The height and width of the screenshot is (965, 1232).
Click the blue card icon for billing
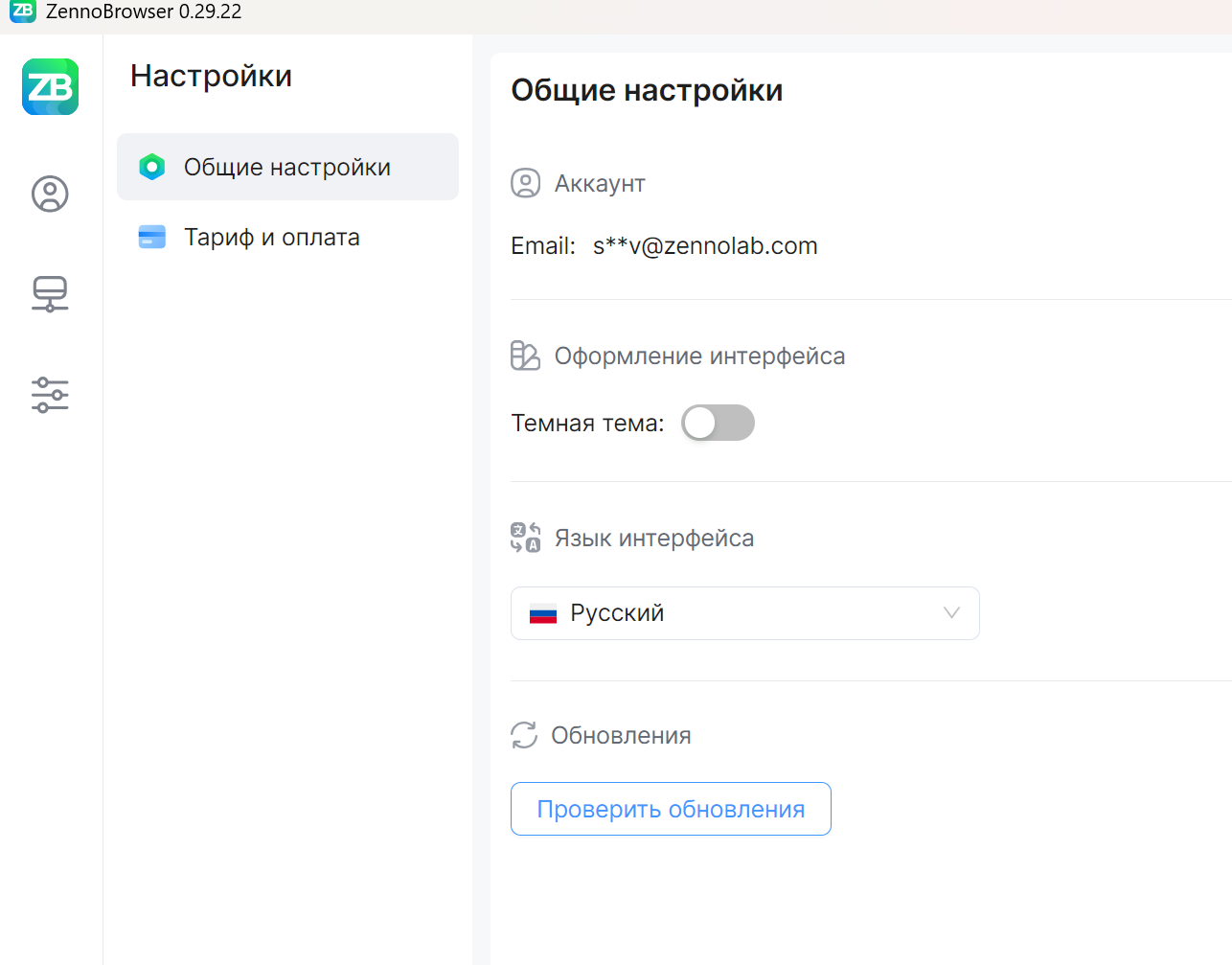point(152,237)
